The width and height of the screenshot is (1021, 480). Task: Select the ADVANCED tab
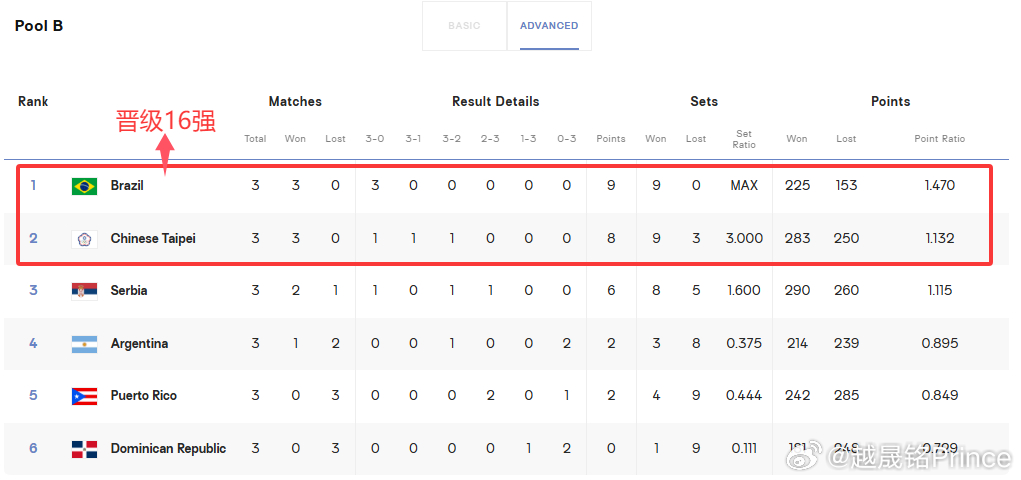[x=549, y=26]
